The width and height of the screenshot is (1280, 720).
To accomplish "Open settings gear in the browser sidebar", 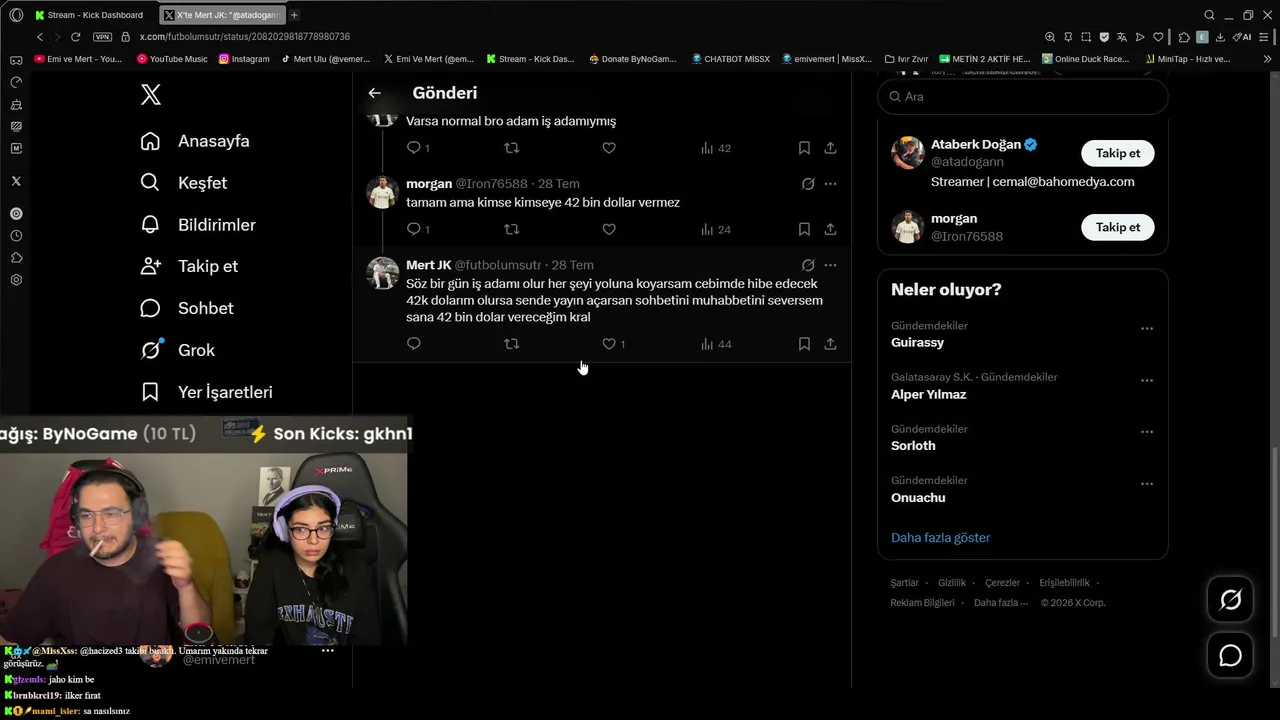I will 16,280.
